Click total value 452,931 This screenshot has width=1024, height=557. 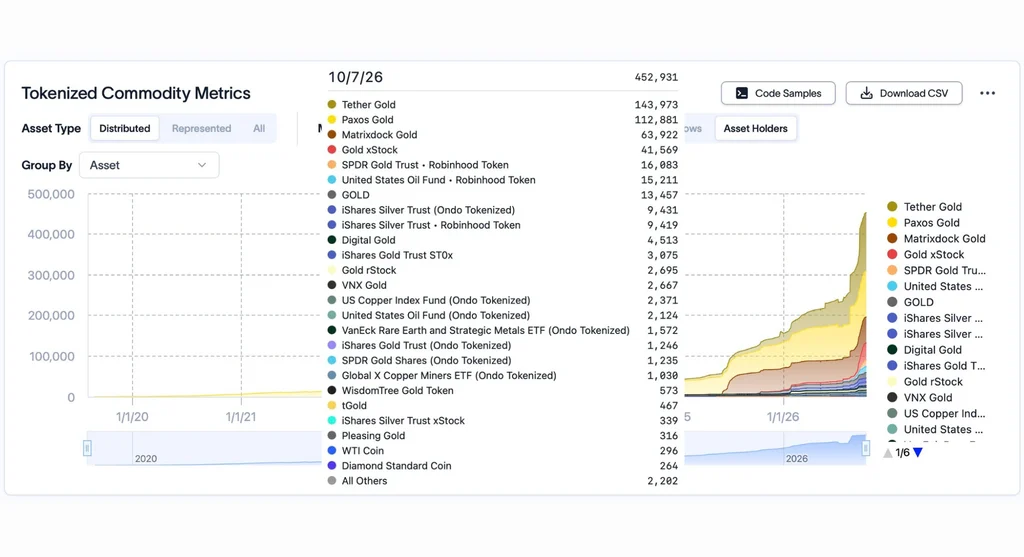pyautogui.click(x=656, y=77)
